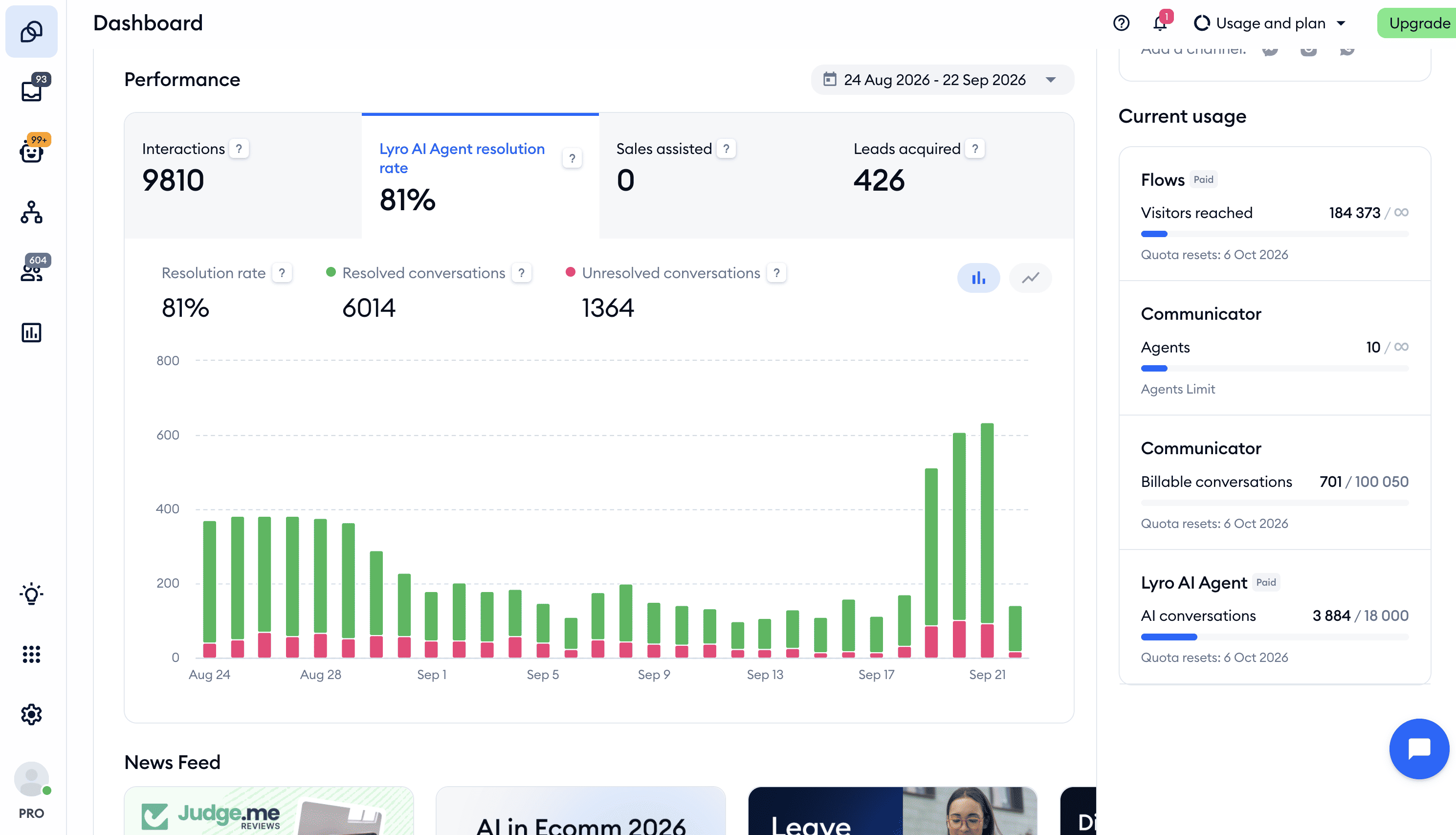This screenshot has height=835, width=1456.
Task: Click the '184 373' visitors reached value
Action: [x=1354, y=213]
